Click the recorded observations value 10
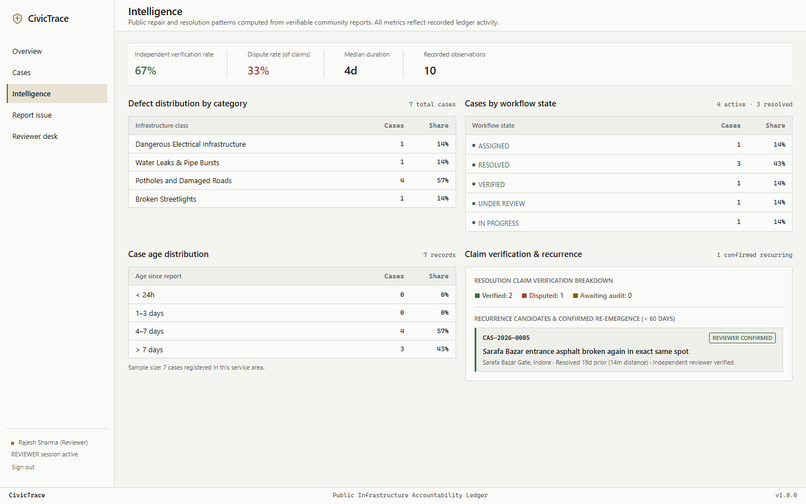This screenshot has height=504, width=806. 430,71
